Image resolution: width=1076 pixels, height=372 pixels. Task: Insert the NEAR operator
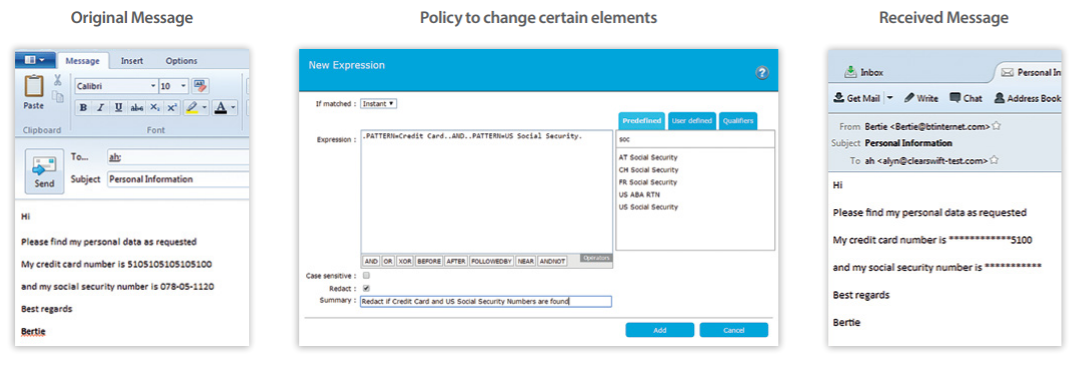pyautogui.click(x=526, y=261)
